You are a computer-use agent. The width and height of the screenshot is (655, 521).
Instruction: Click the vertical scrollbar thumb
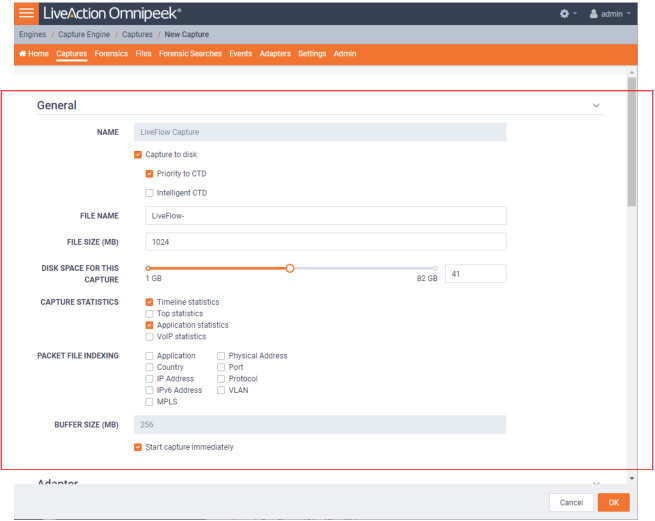point(632,142)
